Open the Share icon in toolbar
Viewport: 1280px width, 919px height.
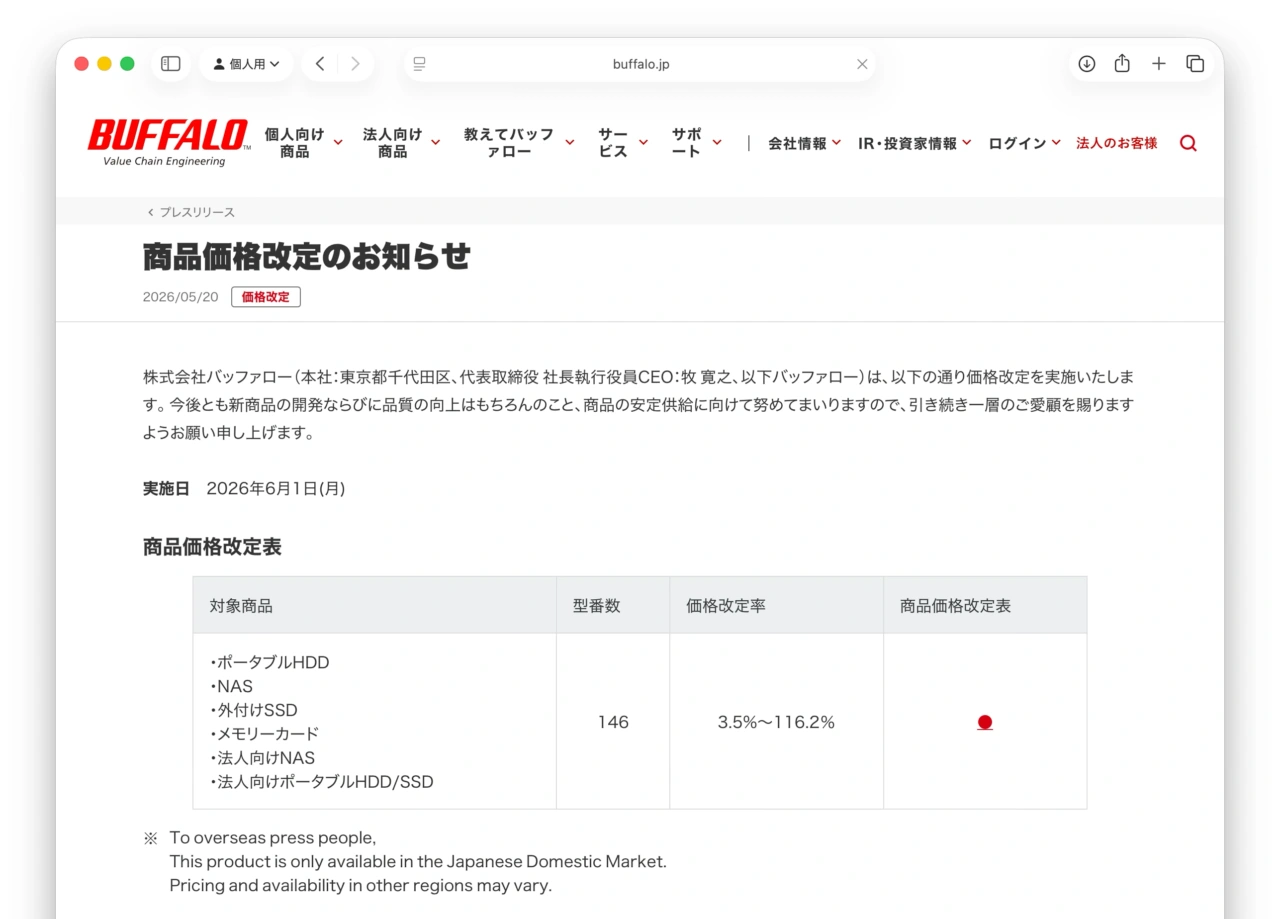point(1122,64)
